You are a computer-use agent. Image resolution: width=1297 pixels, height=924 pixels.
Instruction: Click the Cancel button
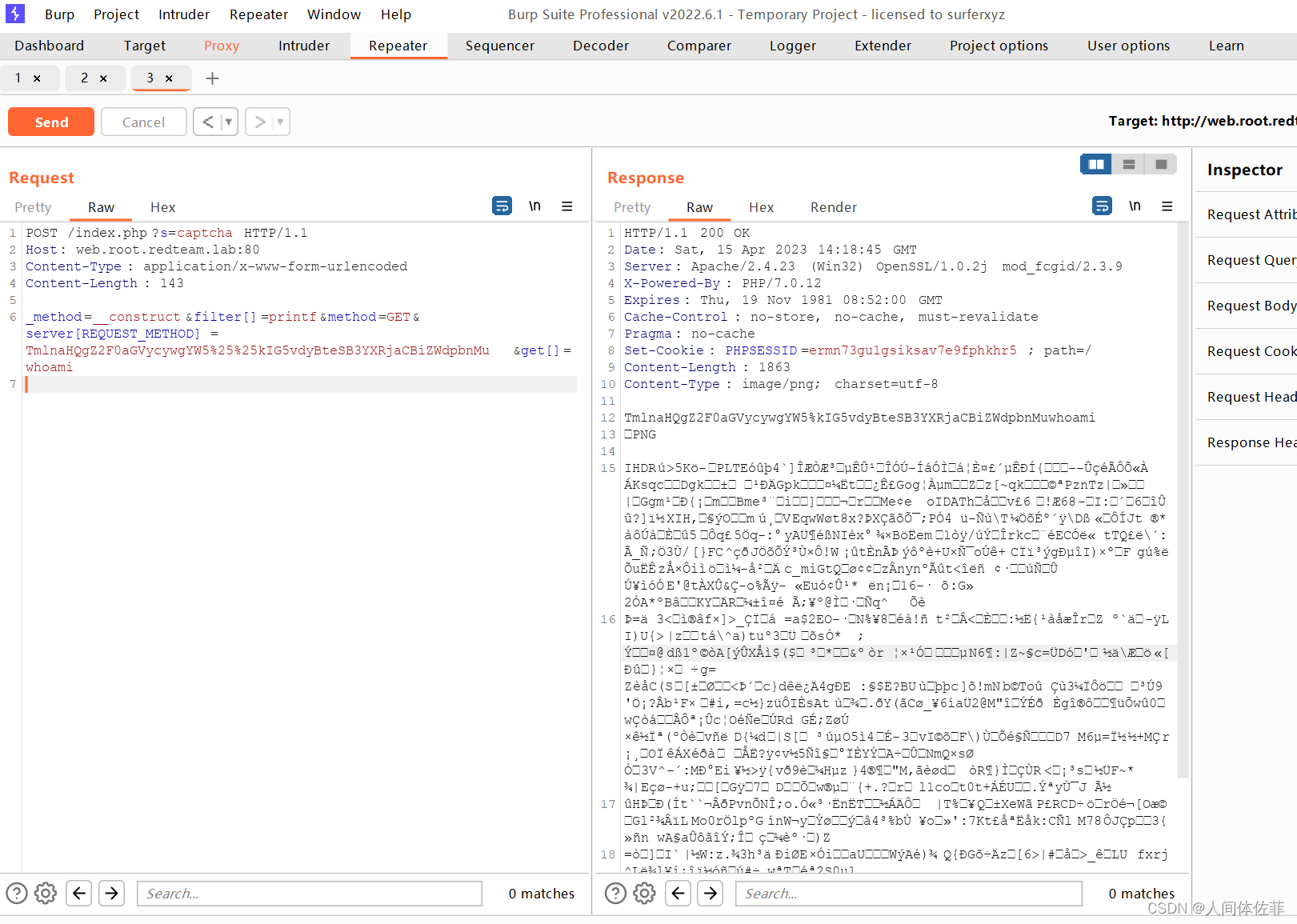143,122
